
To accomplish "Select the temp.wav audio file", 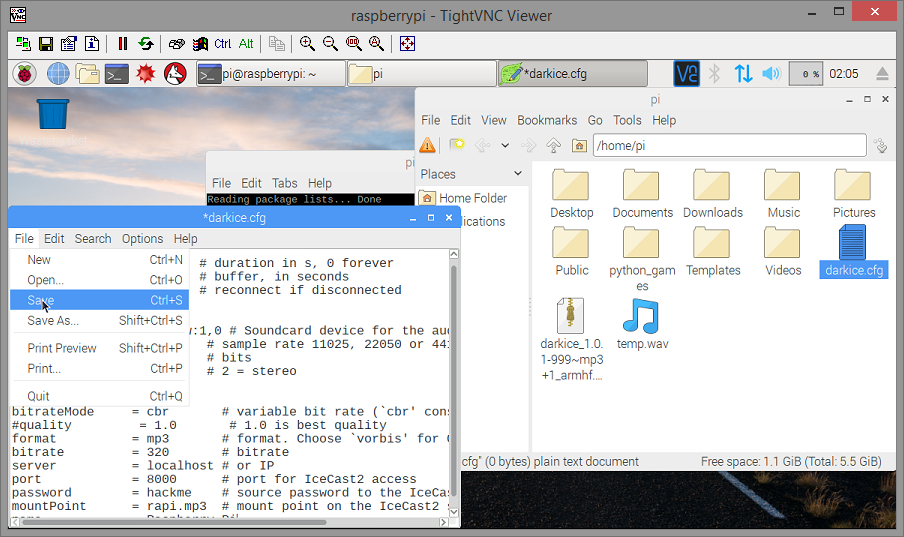I will coord(642,325).
